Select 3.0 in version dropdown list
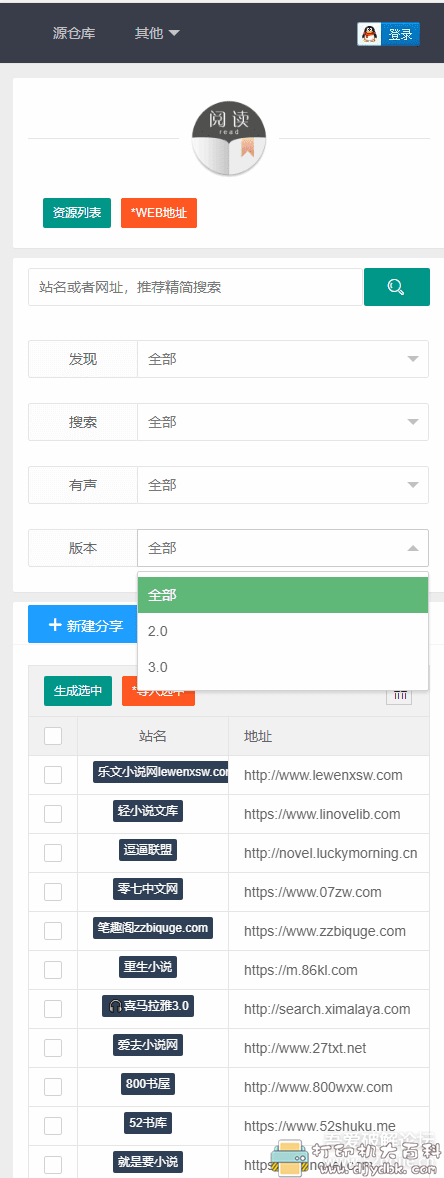 (x=283, y=667)
